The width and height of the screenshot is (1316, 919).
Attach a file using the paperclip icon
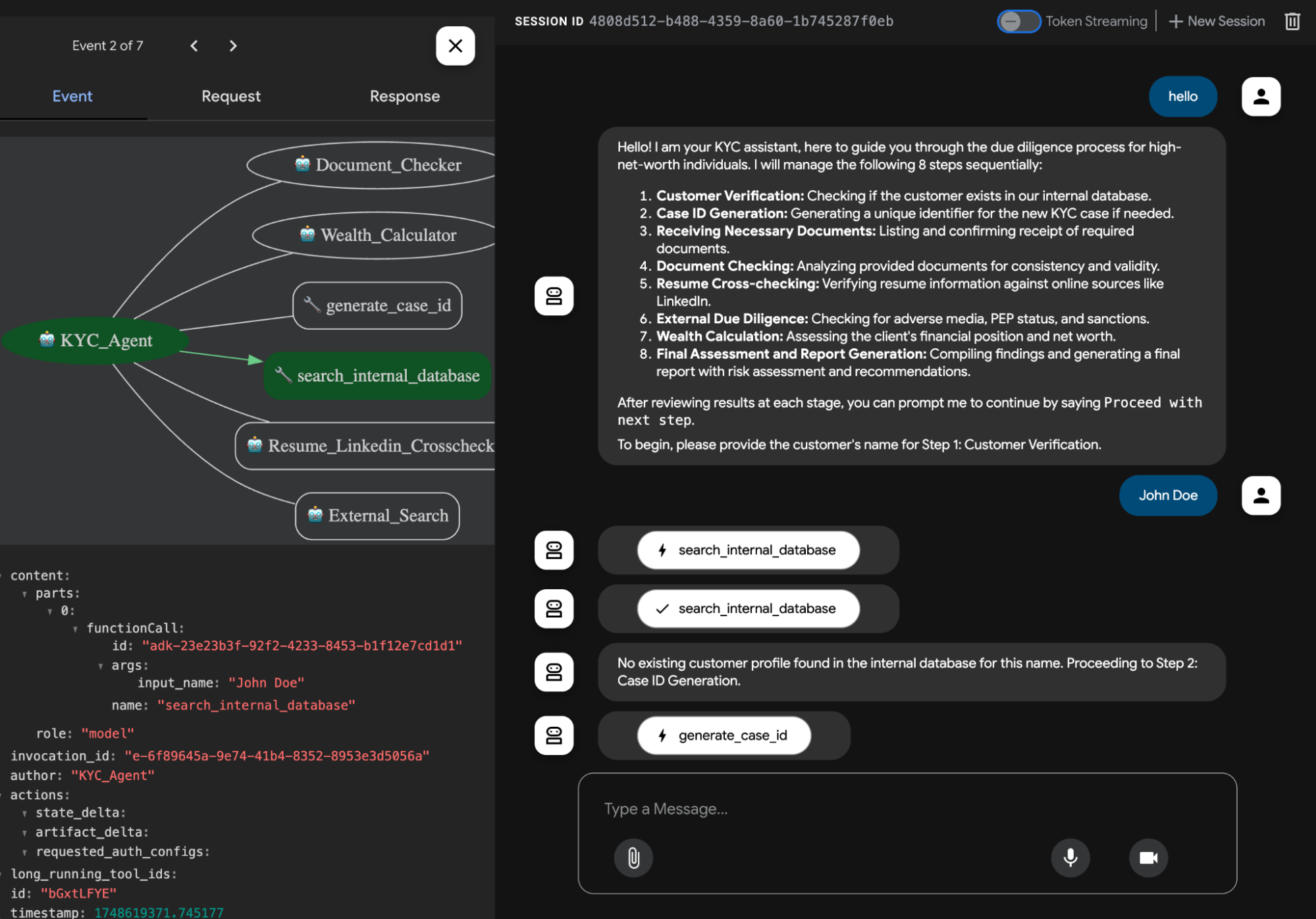[633, 858]
